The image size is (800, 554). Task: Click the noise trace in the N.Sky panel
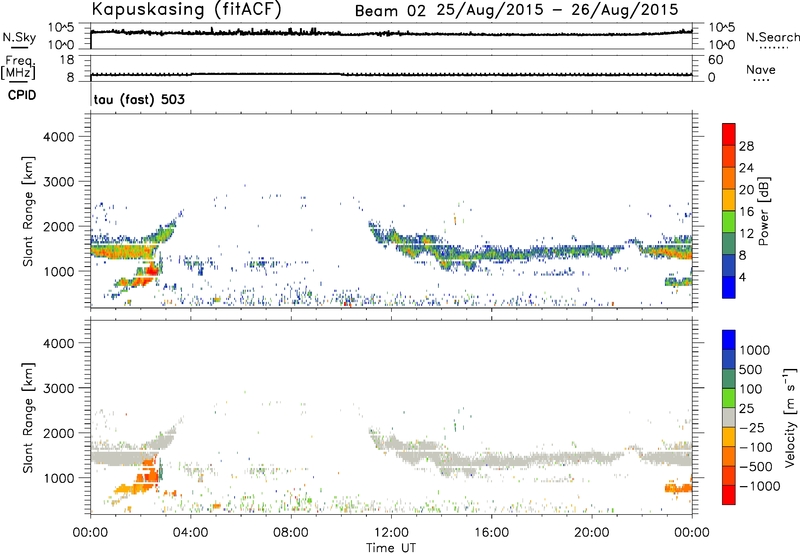(x=391, y=33)
